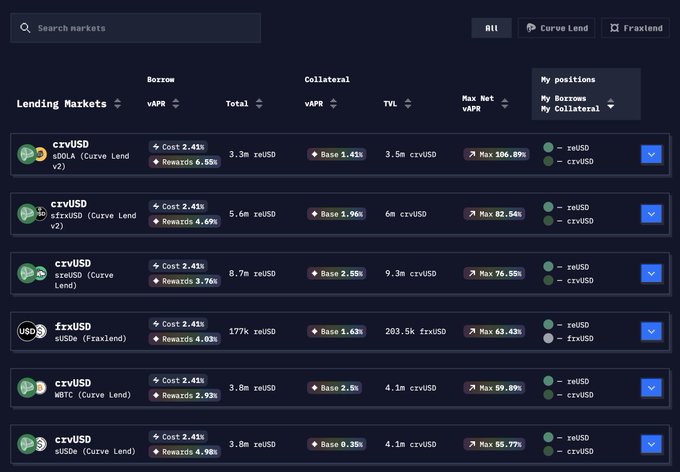The image size is (680, 472).
Task: Click crvUSD token icon in sDOLA positions
Action: (x=548, y=161)
